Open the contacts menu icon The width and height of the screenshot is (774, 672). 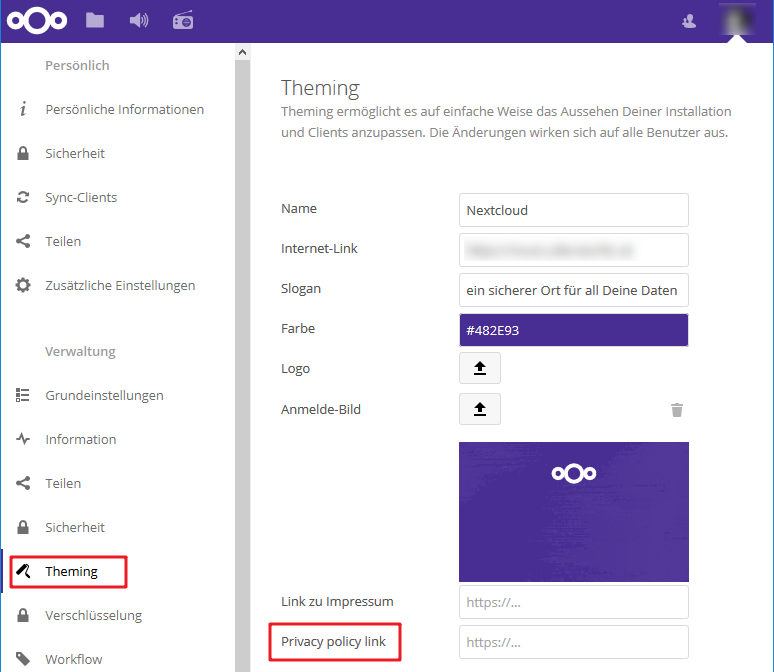click(x=688, y=20)
